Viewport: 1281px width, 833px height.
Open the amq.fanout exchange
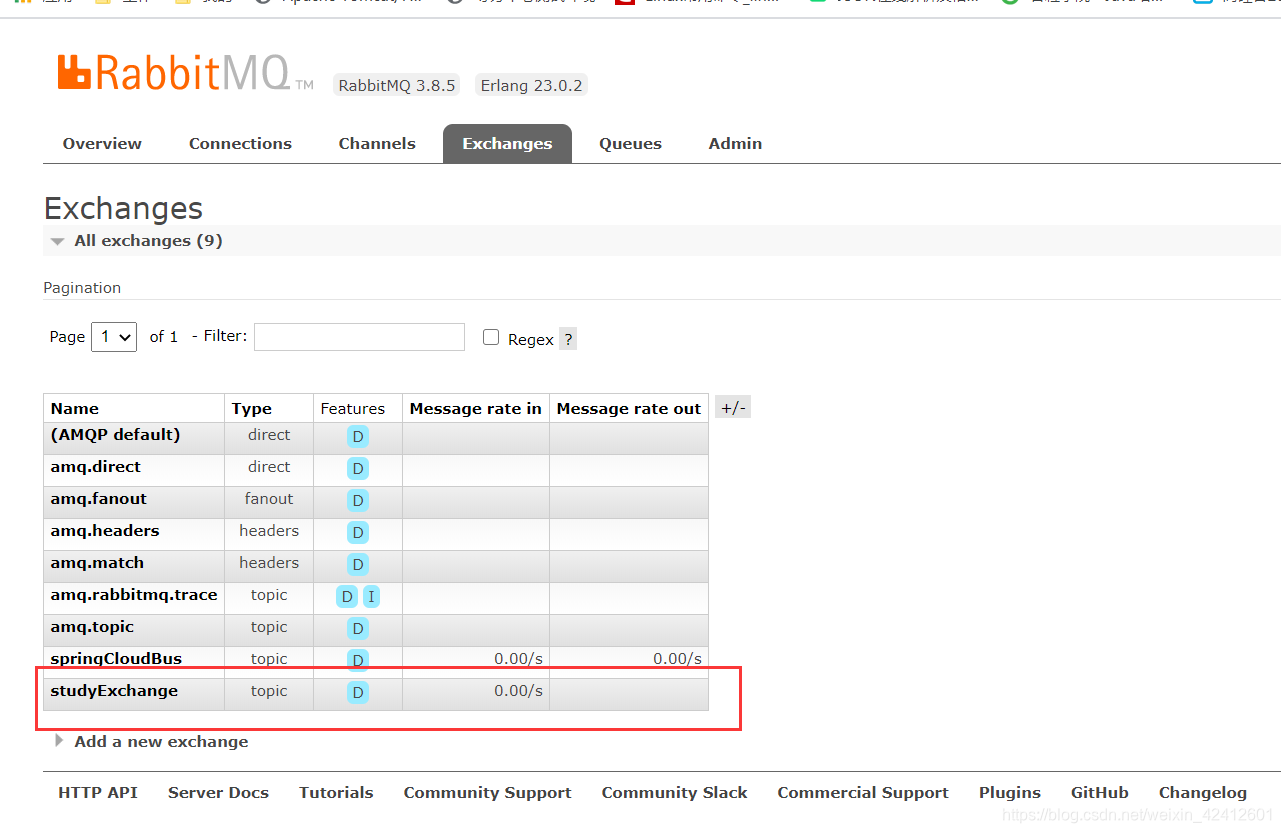98,499
